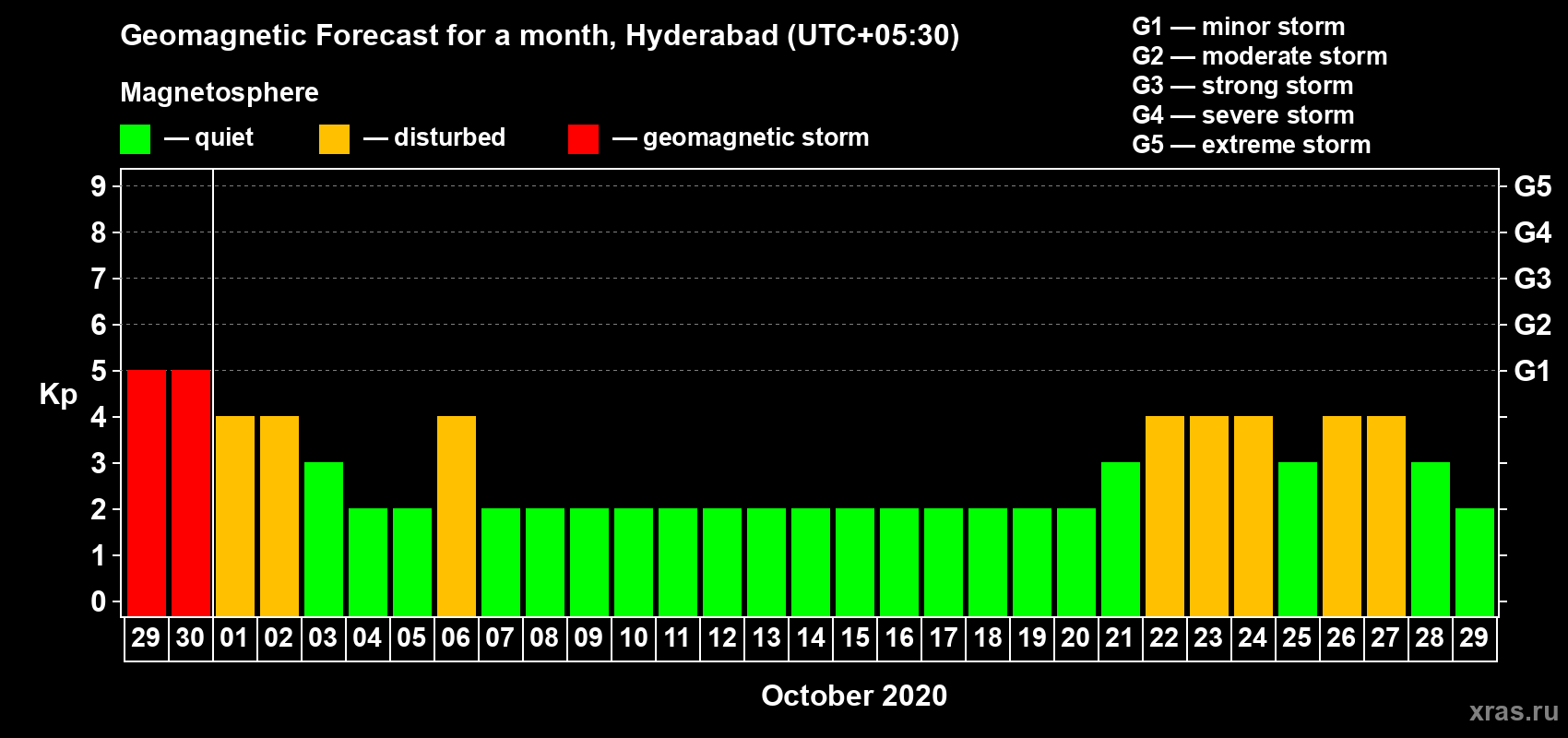Viewport: 1568px width, 738px height.
Task: Click the orange disturbed legend swatch
Action: [x=334, y=139]
